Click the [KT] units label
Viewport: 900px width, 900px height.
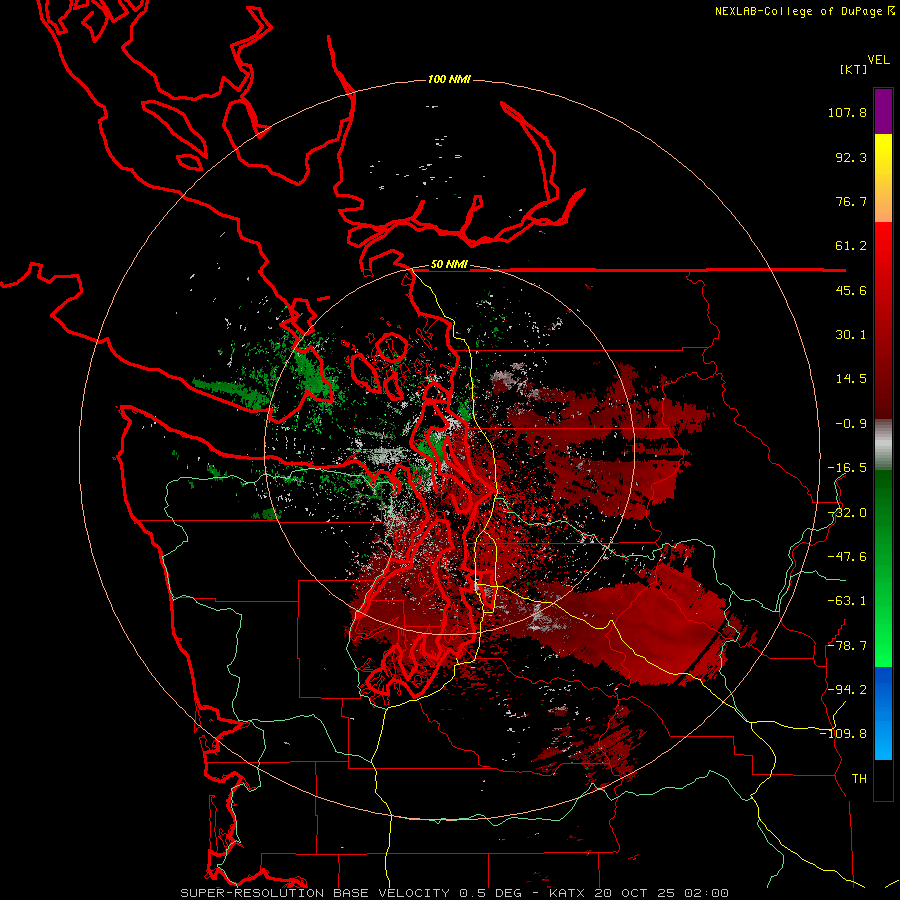coord(853,69)
